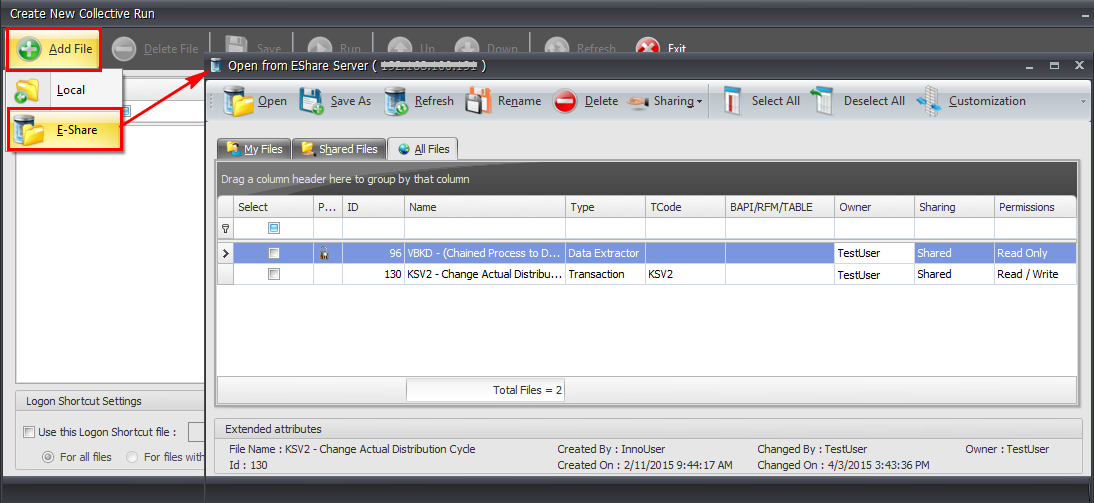Choose the For files with radio button
Image resolution: width=1094 pixels, height=503 pixels.
click(132, 458)
